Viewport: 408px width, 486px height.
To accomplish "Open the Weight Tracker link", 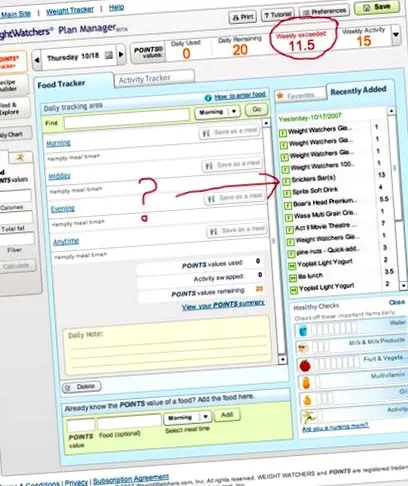I will (x=70, y=11).
